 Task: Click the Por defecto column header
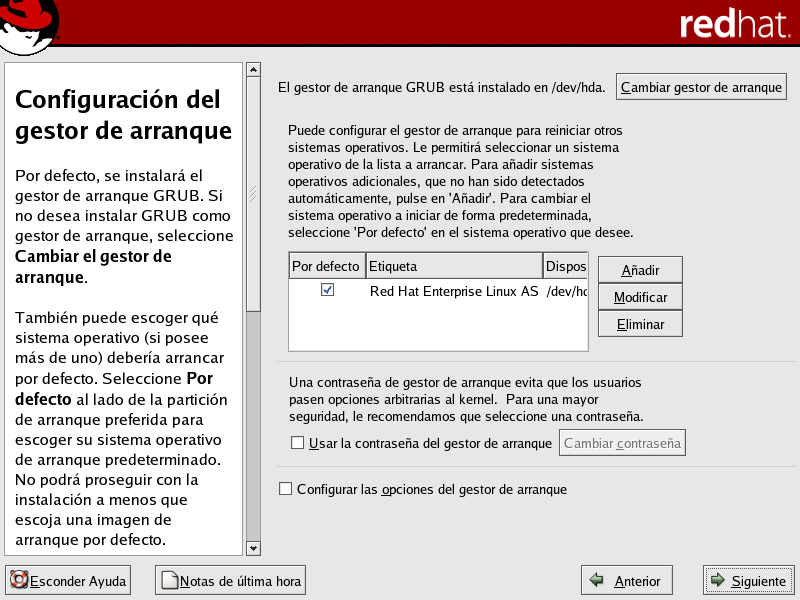(x=326, y=266)
